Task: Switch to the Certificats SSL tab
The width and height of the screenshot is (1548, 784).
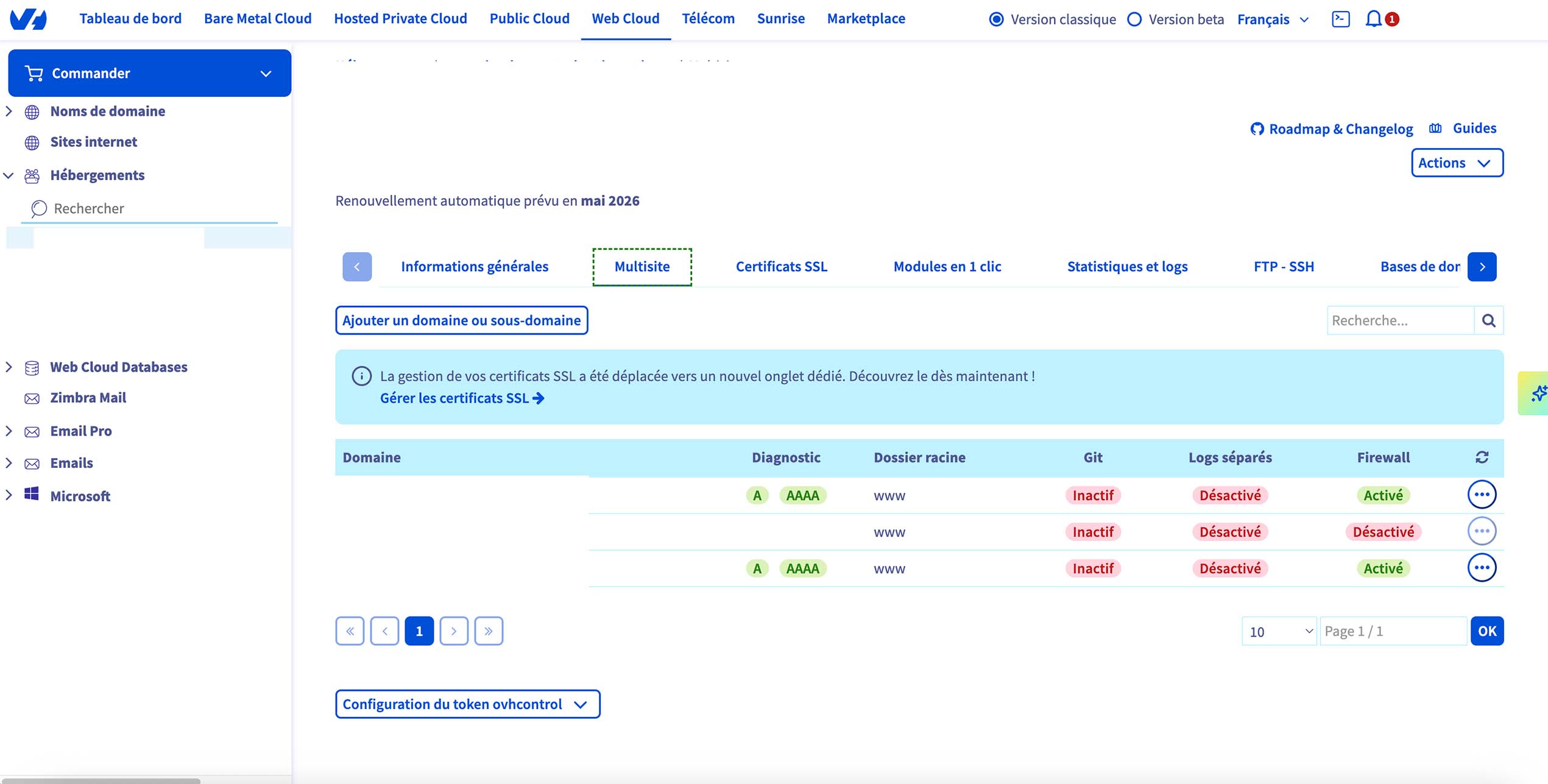Action: click(x=782, y=266)
